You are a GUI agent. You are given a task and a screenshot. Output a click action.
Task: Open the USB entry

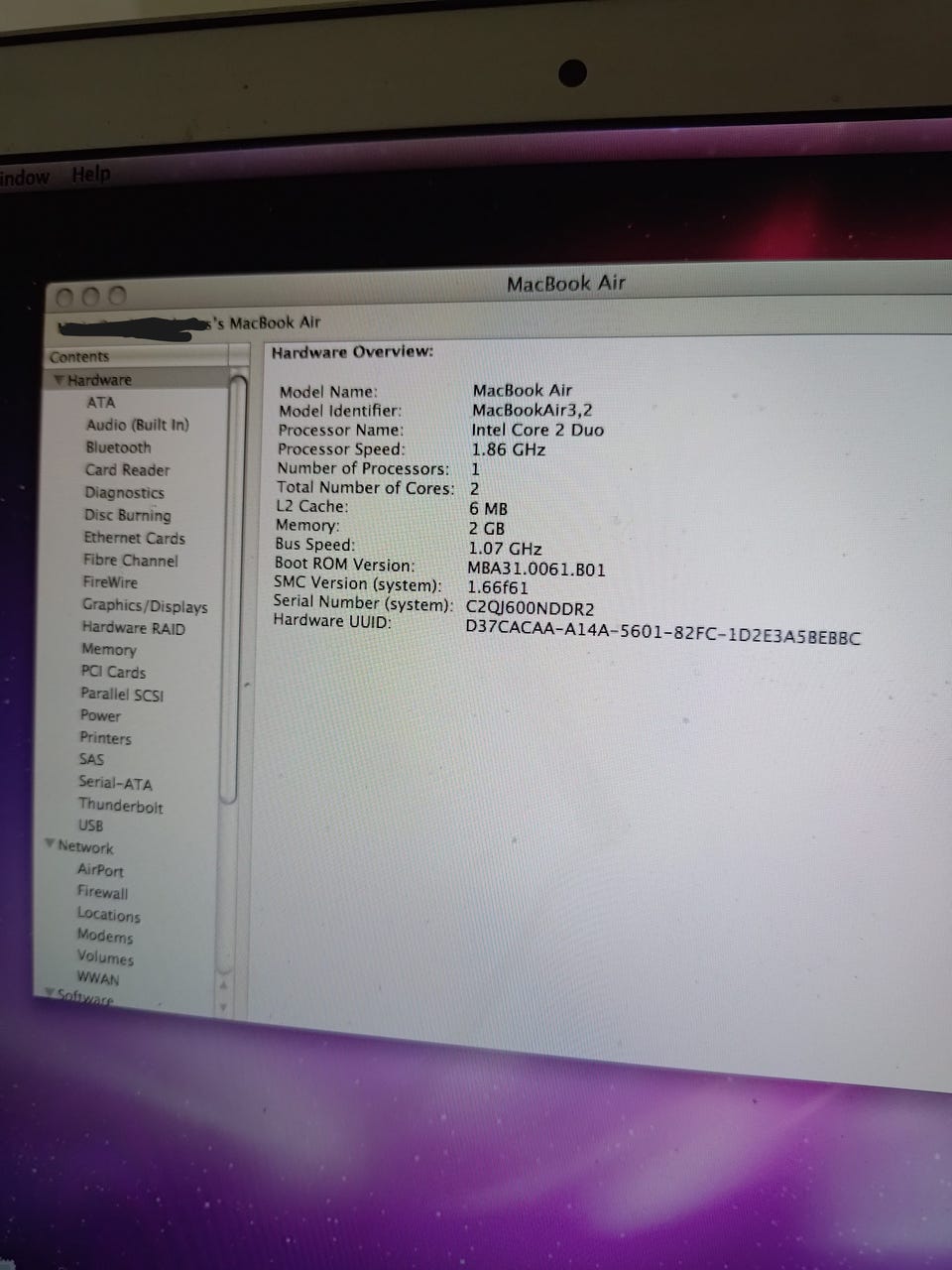coord(90,825)
